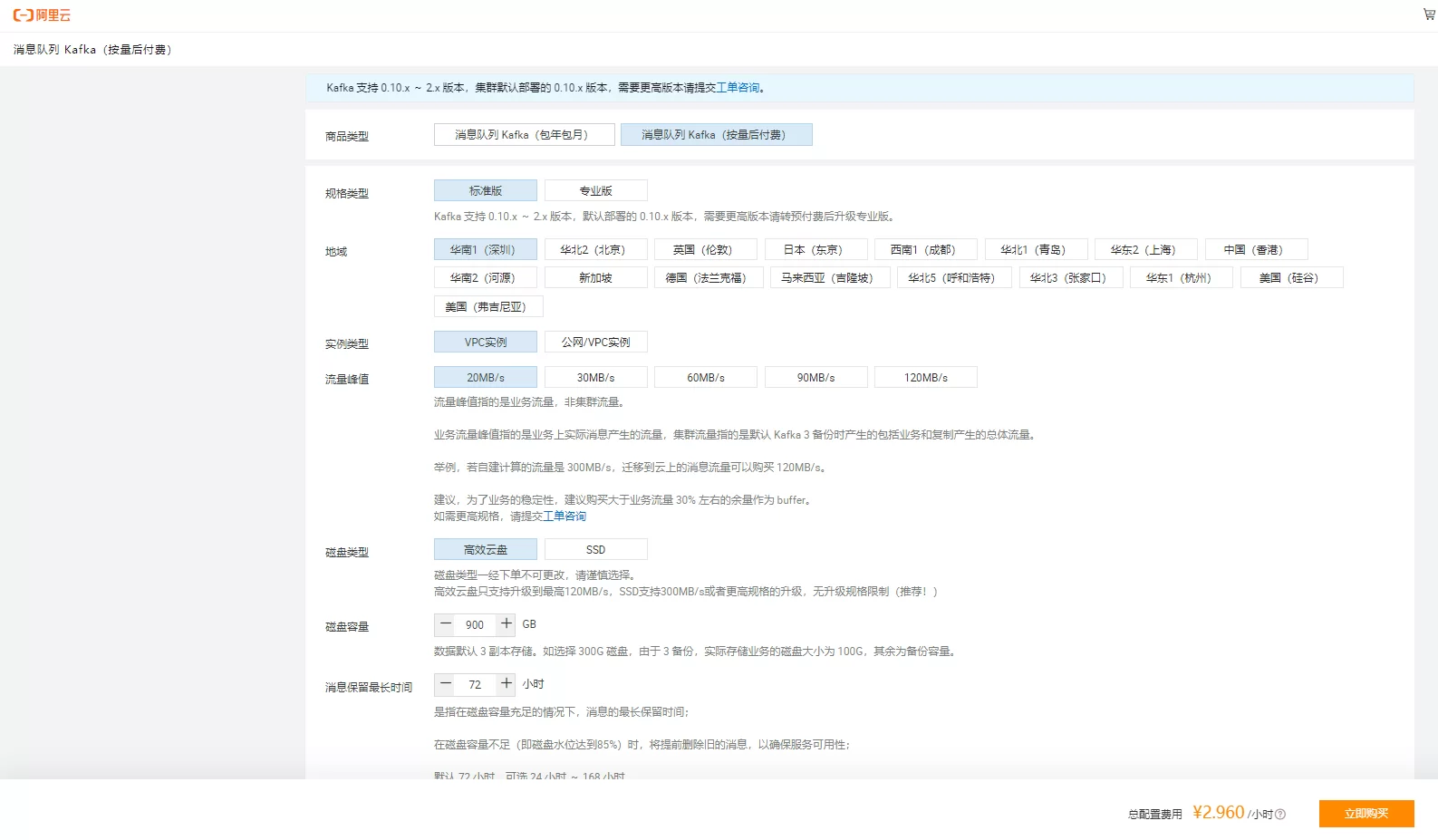Open 工单咨询 link under traffic peak notes
Viewport: 1438px width, 840px height.
[565, 517]
